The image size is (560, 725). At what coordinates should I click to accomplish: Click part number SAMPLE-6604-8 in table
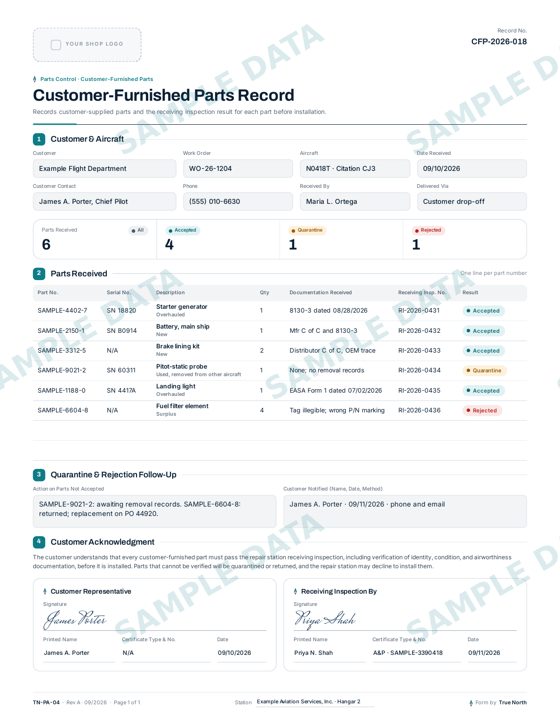coord(63,410)
